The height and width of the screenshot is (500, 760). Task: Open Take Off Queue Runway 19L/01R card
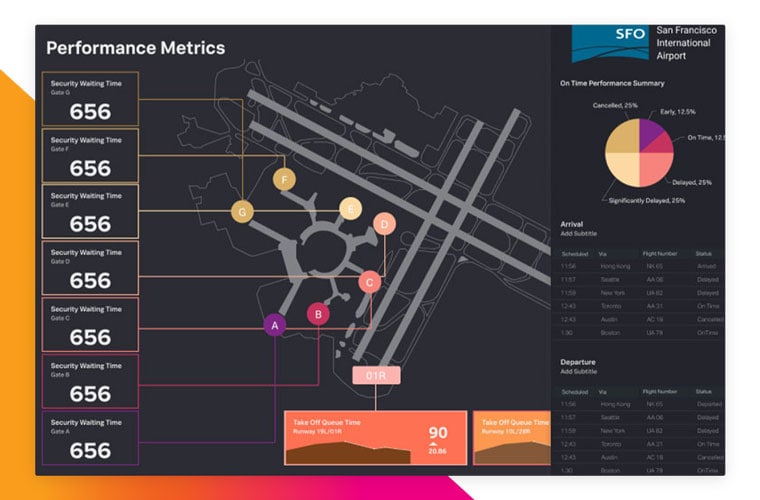point(375,437)
